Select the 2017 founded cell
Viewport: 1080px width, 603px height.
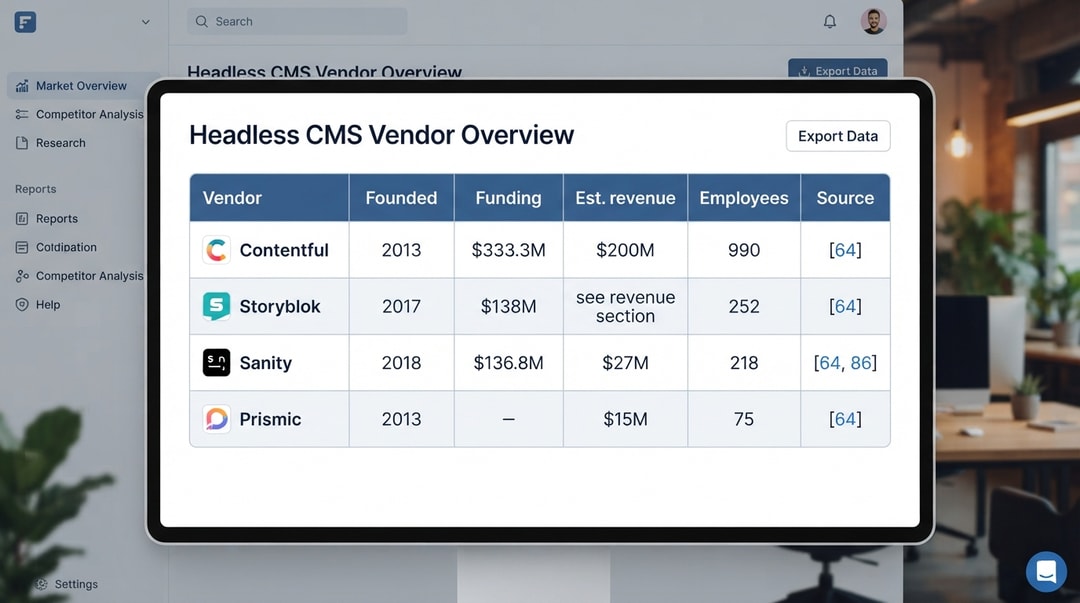402,306
